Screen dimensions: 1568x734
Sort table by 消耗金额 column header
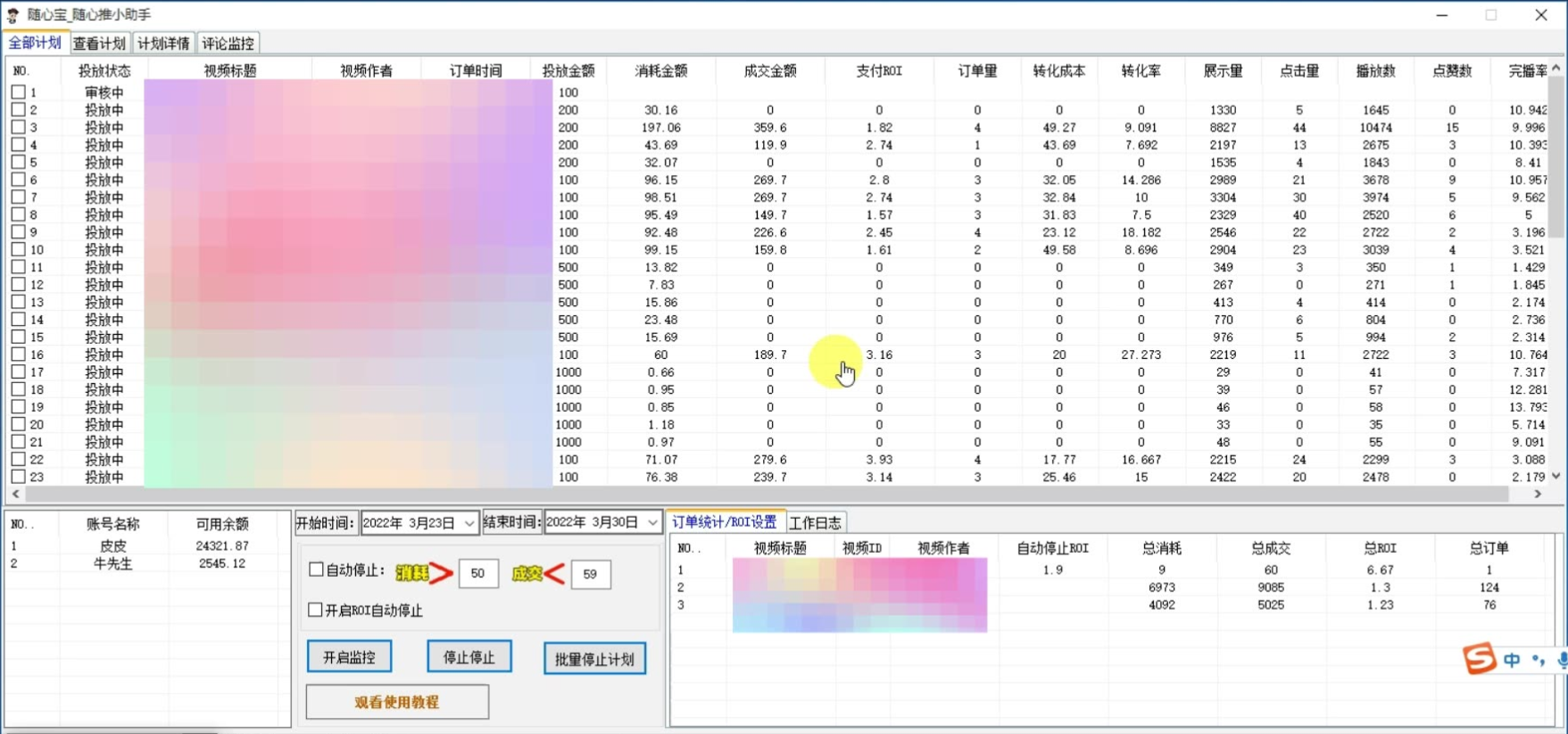(x=661, y=71)
